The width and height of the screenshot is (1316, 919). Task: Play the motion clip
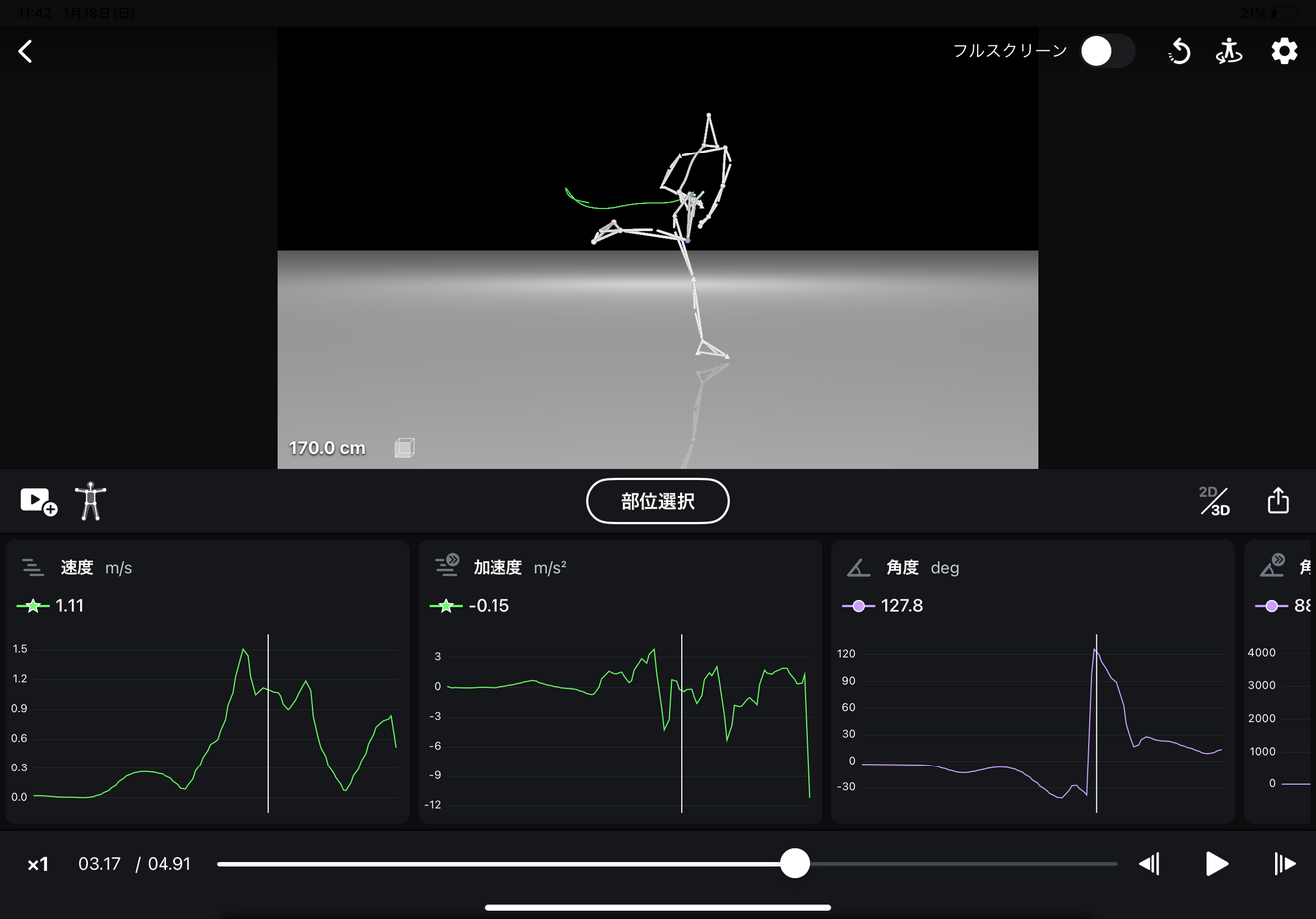point(1216,864)
